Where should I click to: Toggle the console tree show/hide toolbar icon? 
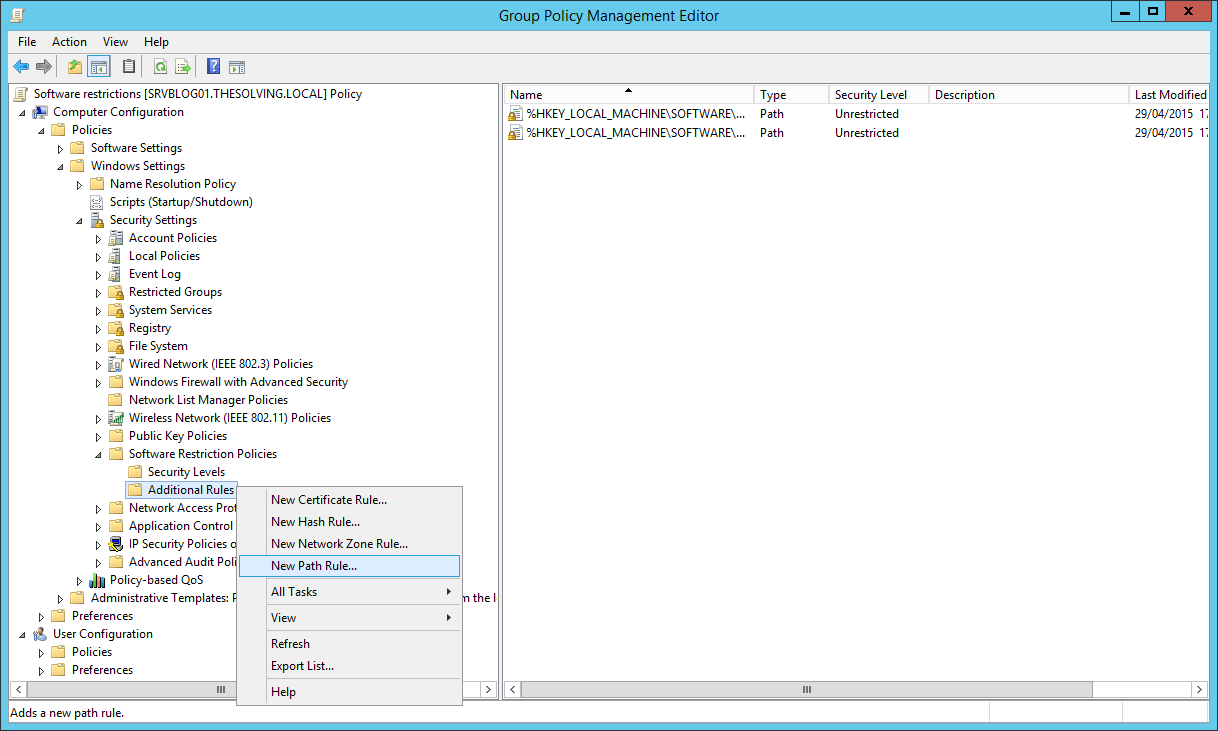97,66
